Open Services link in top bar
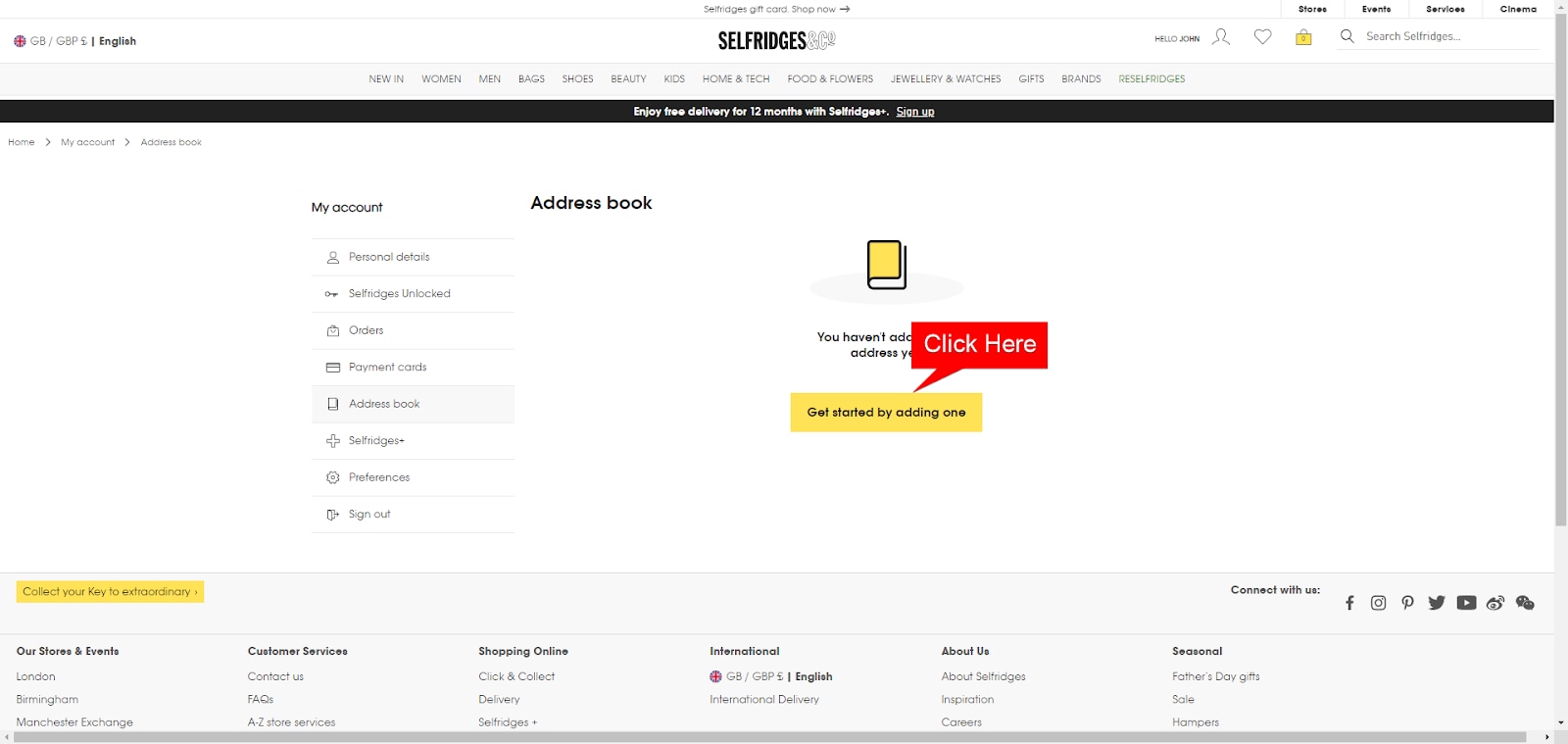1568x744 pixels. click(1445, 9)
